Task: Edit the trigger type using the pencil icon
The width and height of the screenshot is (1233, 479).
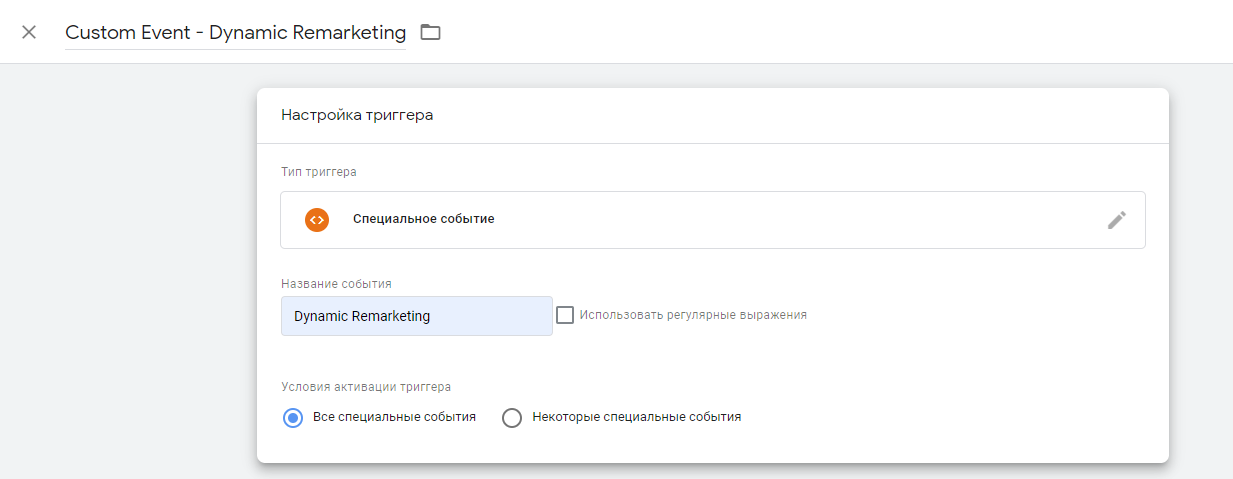Action: 1116,220
